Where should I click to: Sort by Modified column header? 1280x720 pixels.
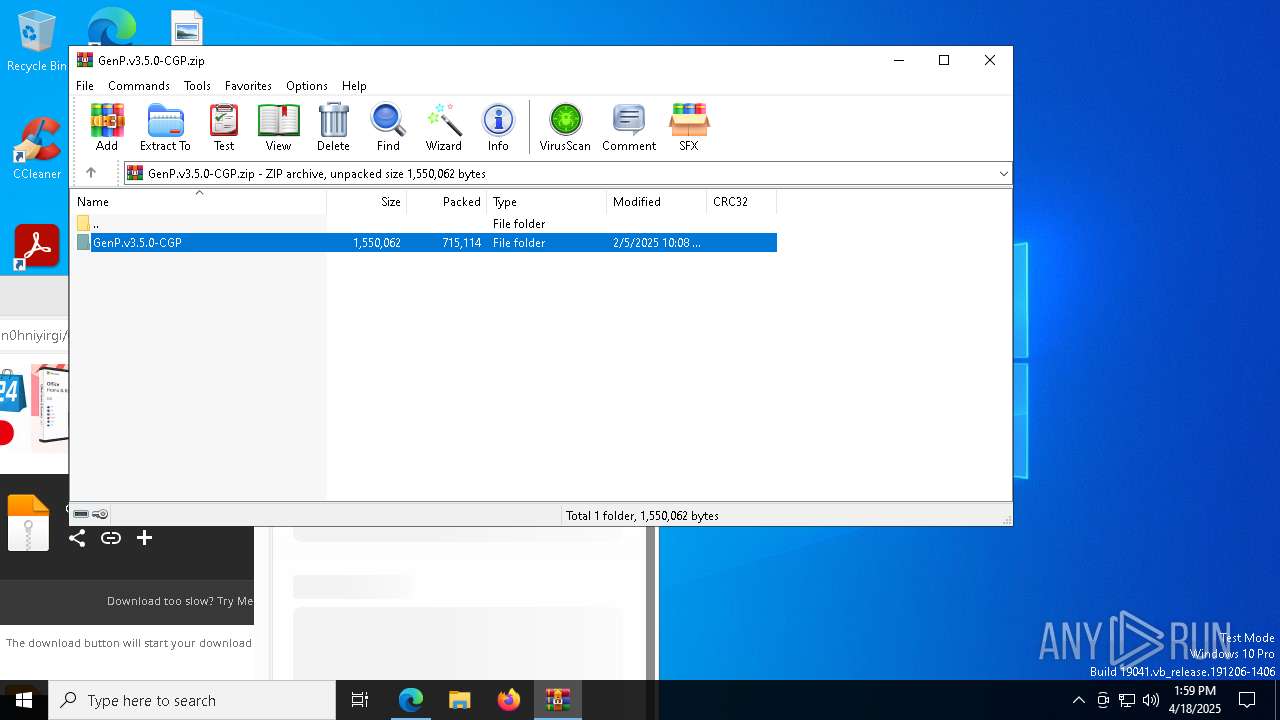657,202
